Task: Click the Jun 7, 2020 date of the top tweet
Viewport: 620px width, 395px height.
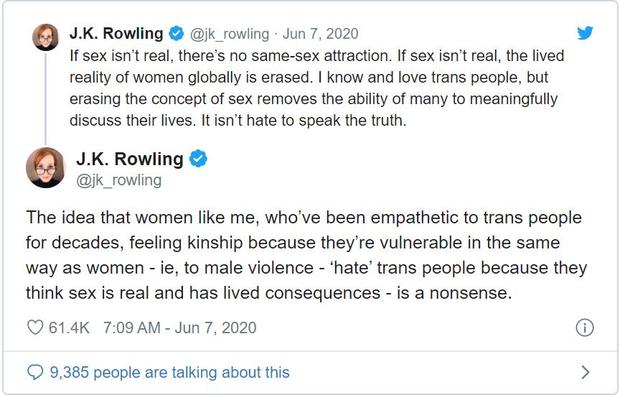Action: tap(320, 34)
